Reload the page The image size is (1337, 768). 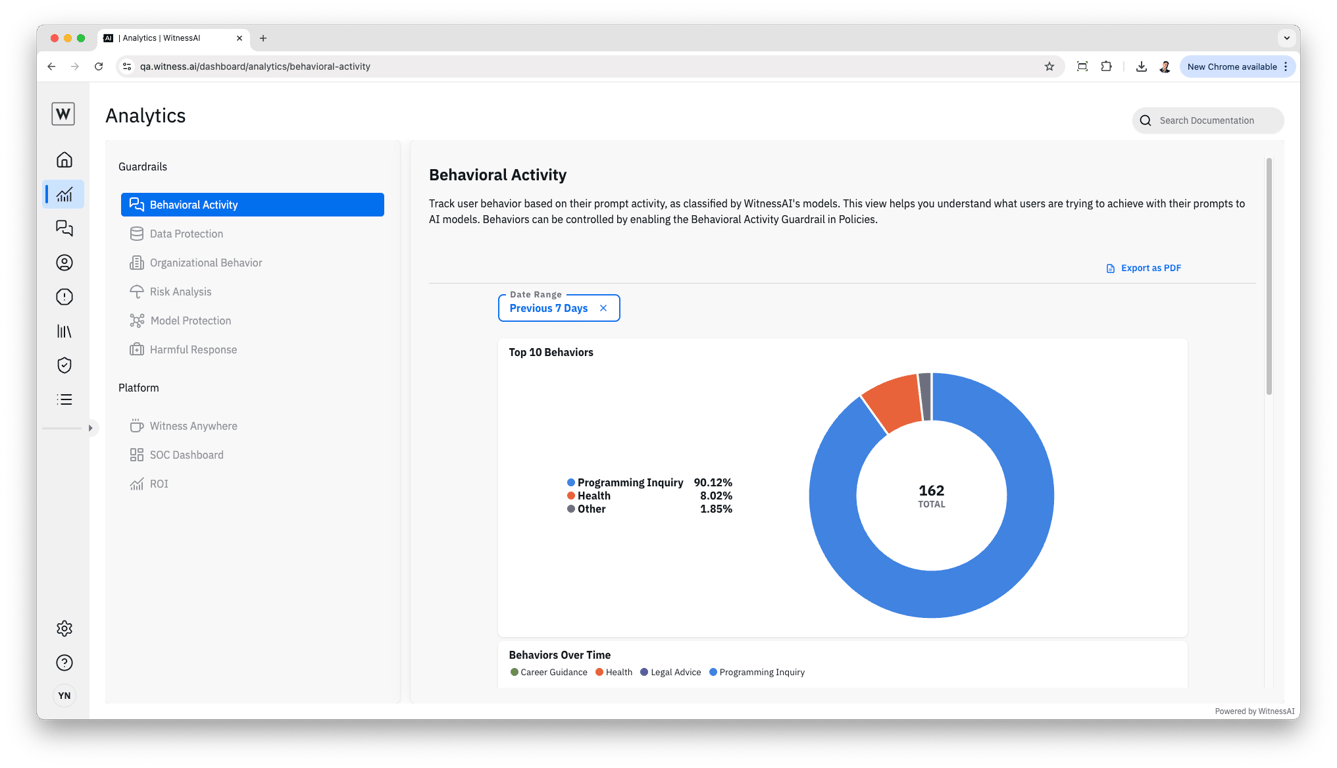point(99,67)
